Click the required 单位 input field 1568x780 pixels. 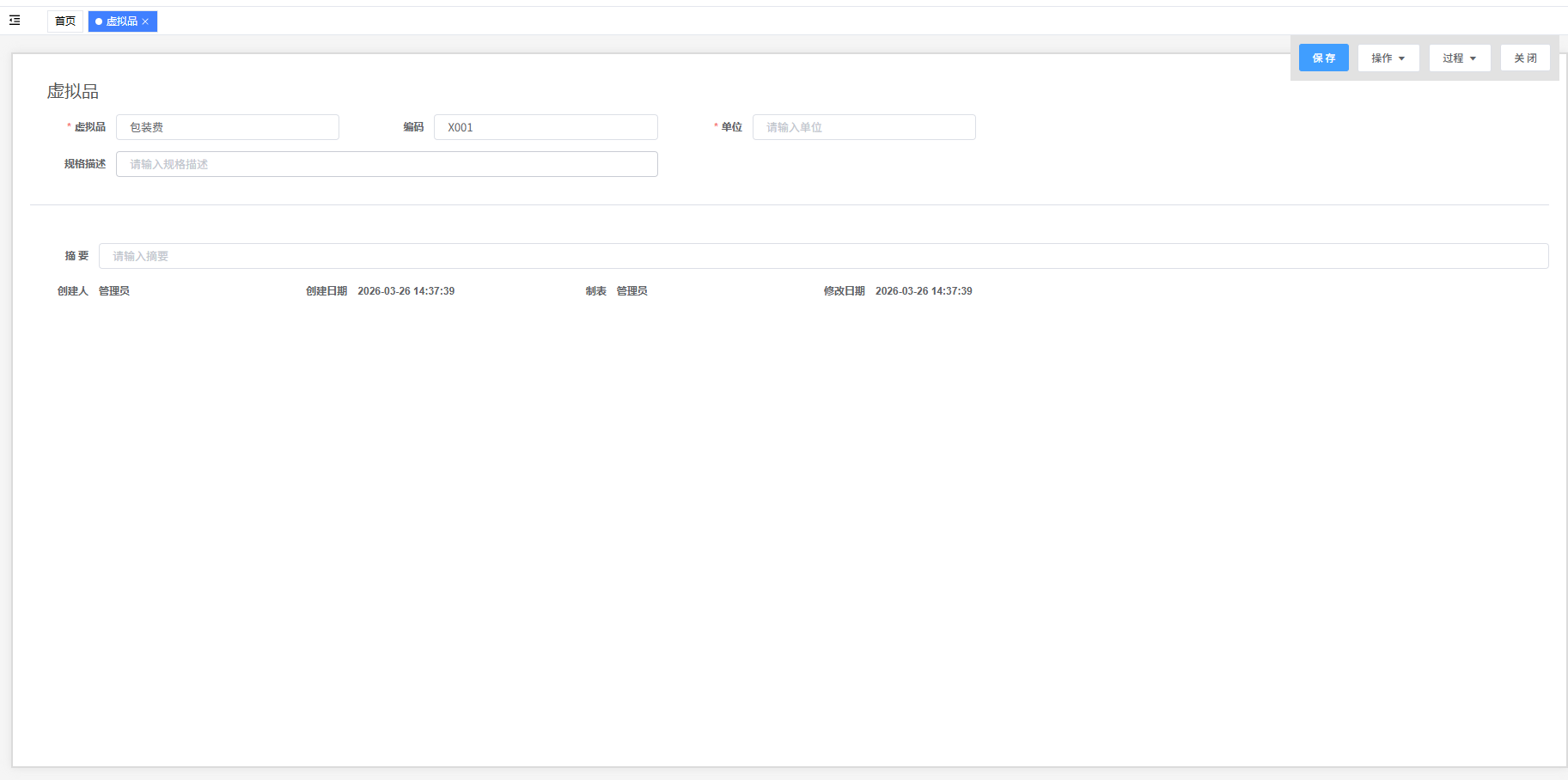863,127
